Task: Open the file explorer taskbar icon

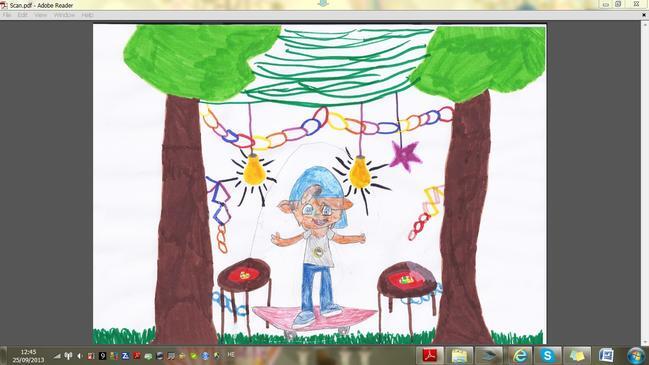Action: point(459,356)
